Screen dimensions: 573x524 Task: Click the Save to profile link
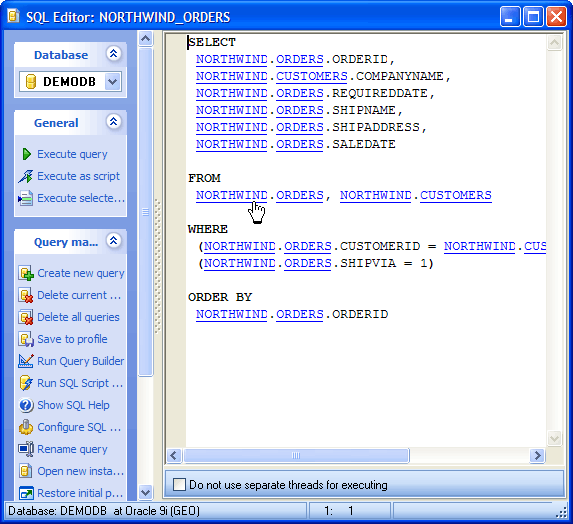click(x=72, y=339)
